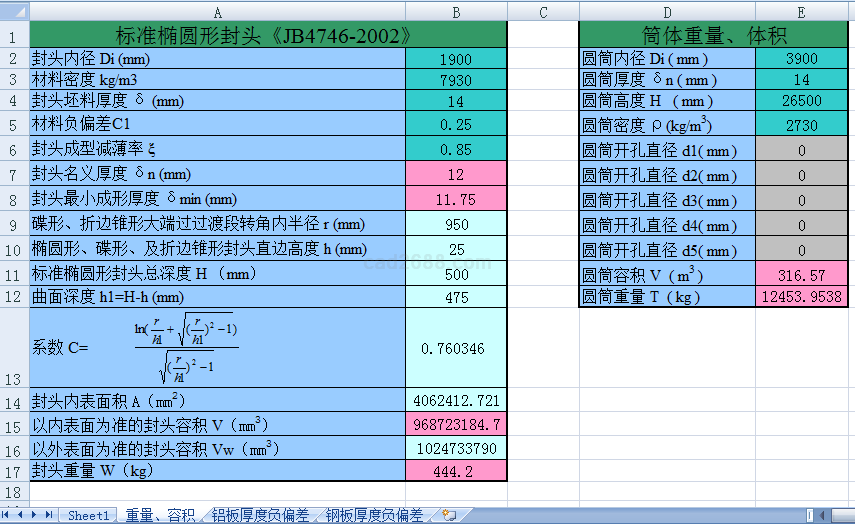
Task: Select column C header
Action: (543, 12)
